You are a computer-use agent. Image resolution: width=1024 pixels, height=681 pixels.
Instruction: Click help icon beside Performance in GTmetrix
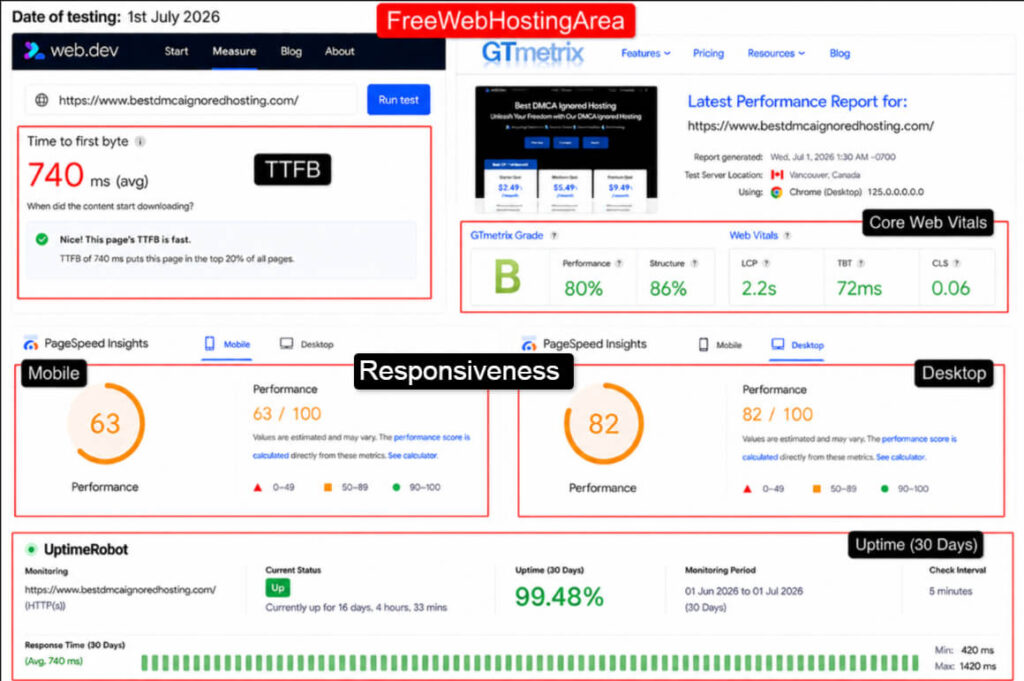pyautogui.click(x=619, y=263)
